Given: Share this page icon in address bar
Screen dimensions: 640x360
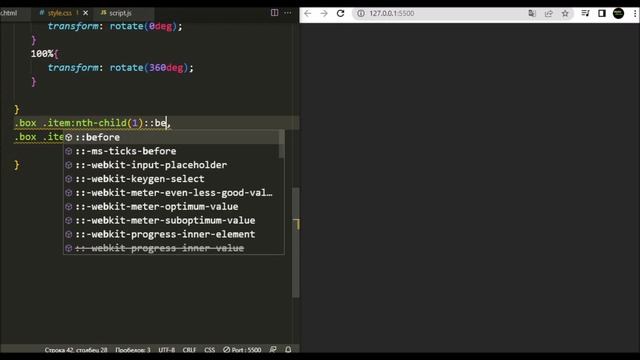Looking at the screenshot, I should tap(549, 13).
